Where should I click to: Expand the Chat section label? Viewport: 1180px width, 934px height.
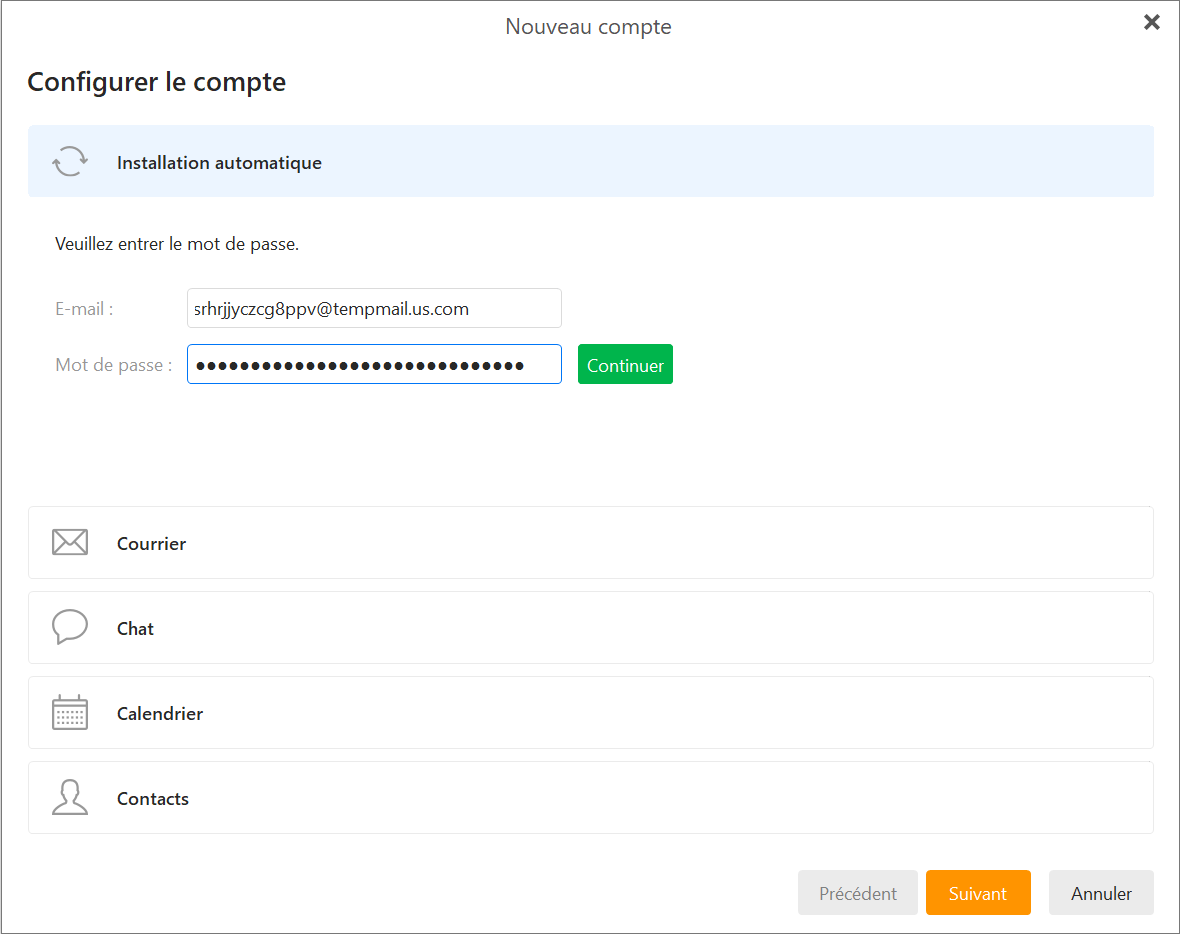tap(135, 629)
